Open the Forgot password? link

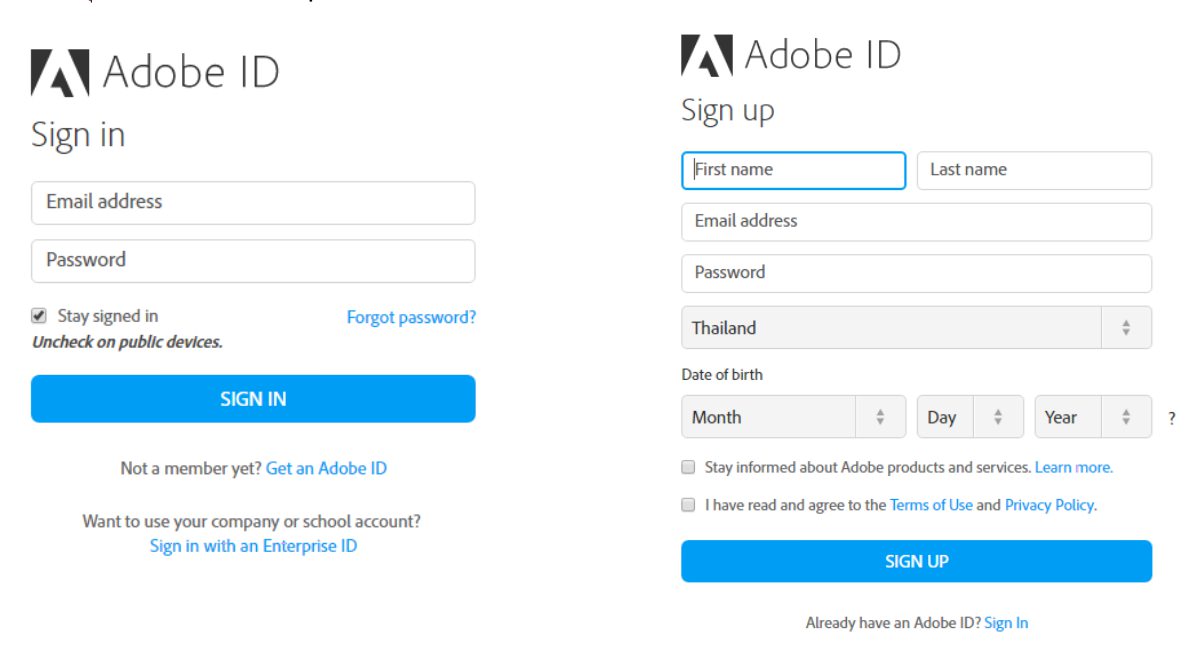pyautogui.click(x=411, y=317)
